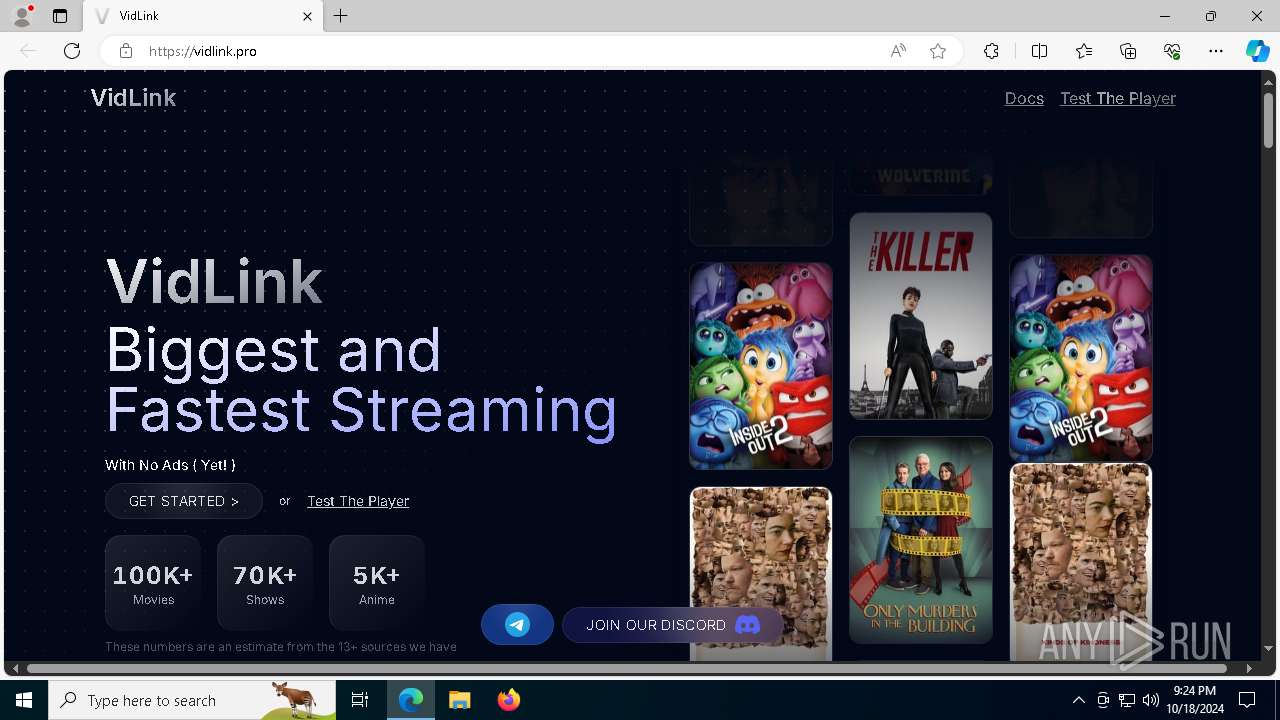1280x720 pixels.
Task: Open the Collections icon
Action: 1128,51
